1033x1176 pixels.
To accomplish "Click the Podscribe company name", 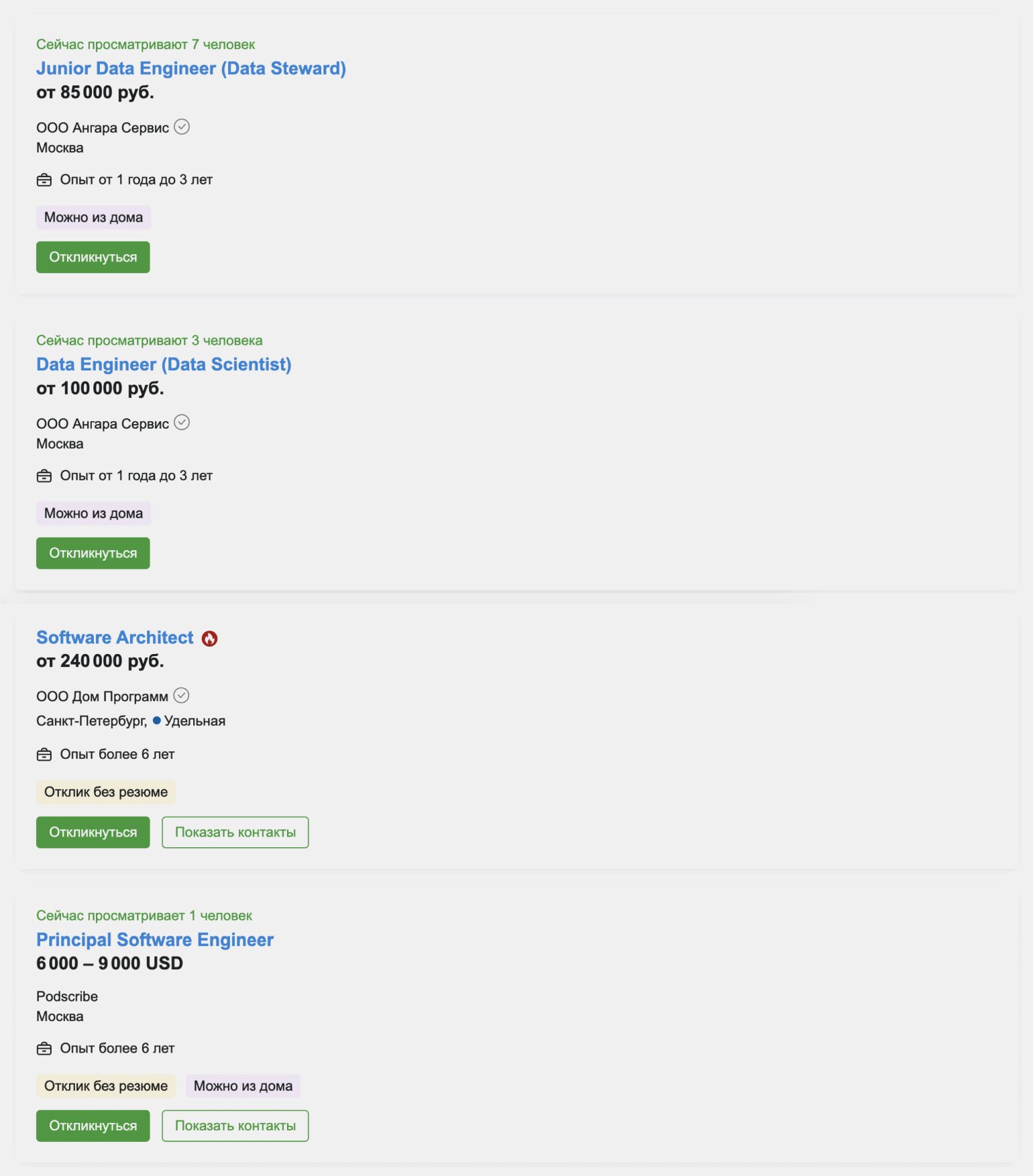I will point(67,996).
